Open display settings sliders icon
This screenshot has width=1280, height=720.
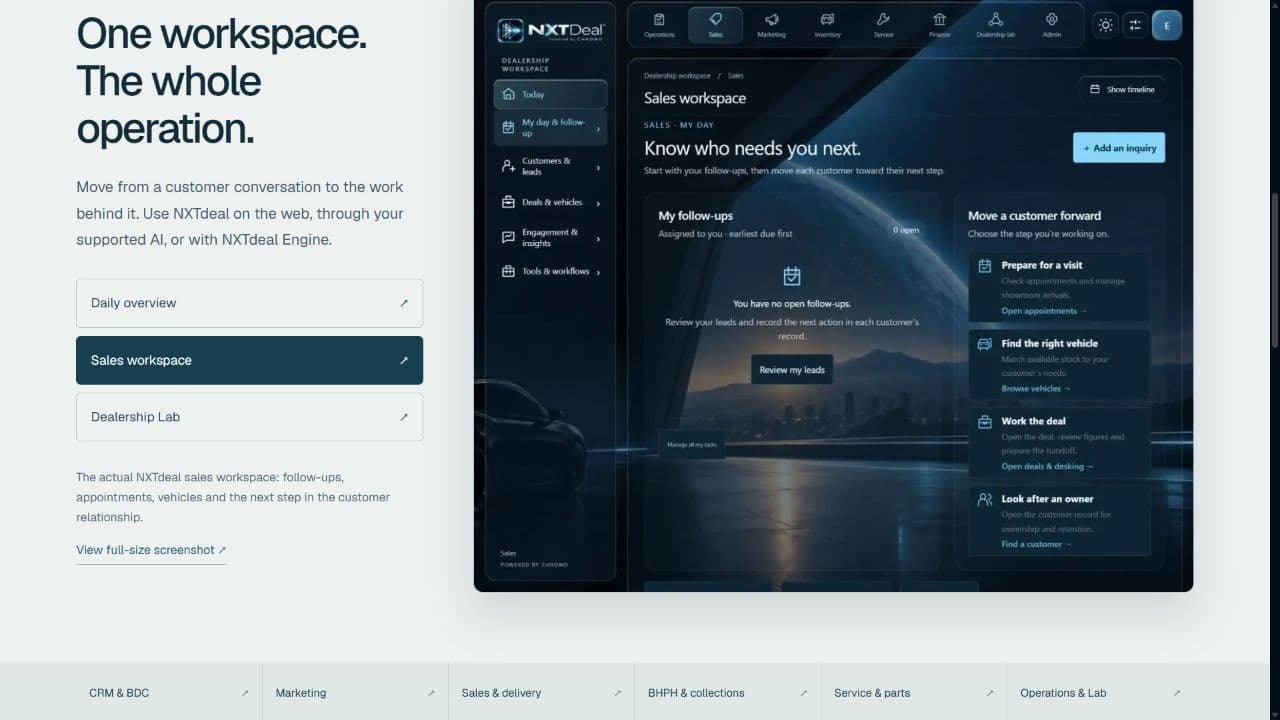tap(1134, 25)
